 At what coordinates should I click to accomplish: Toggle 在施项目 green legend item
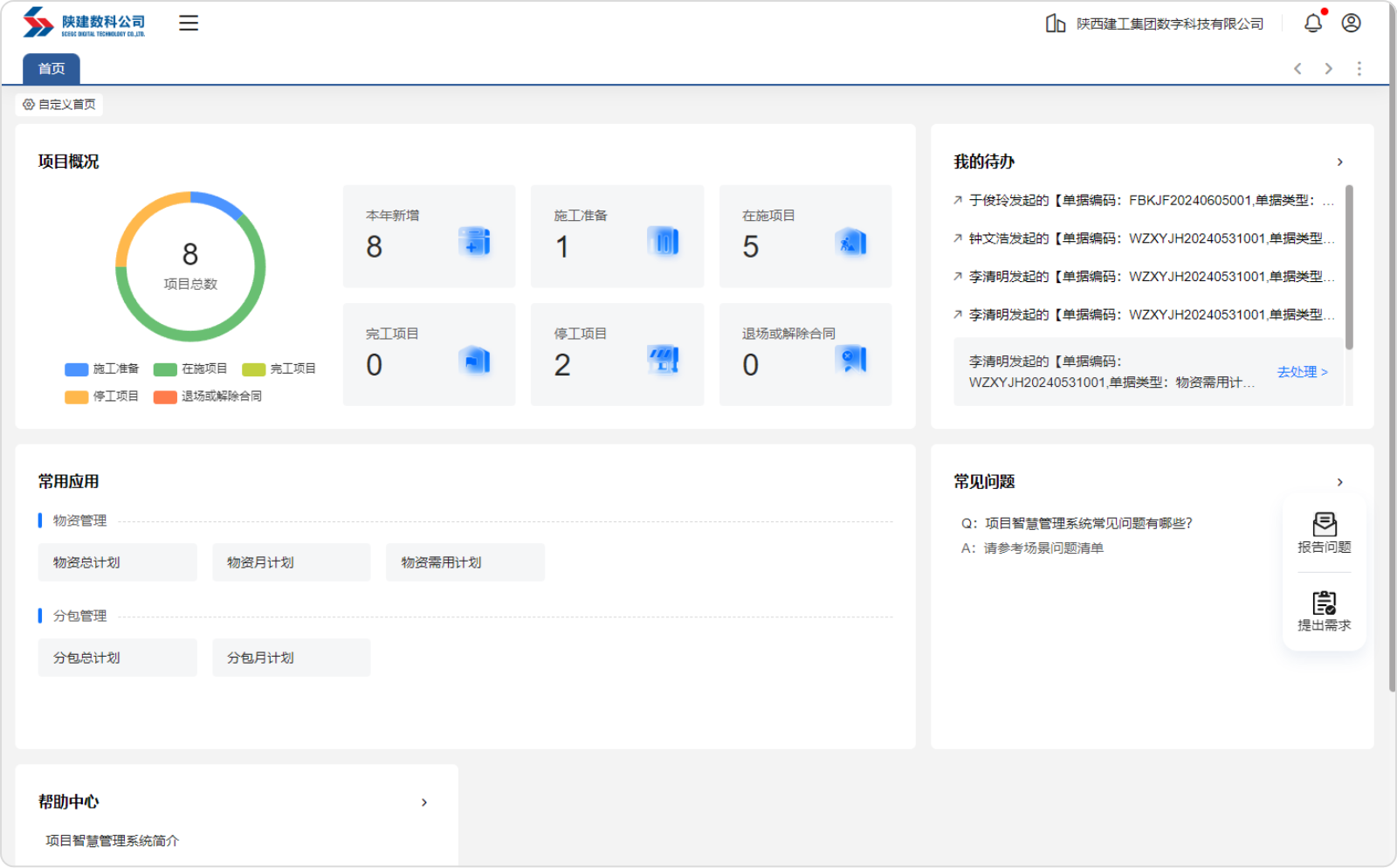(190, 369)
